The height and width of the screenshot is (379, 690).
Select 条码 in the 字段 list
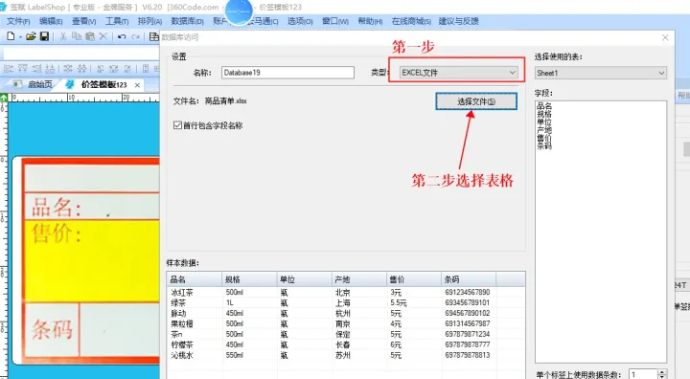pyautogui.click(x=544, y=146)
